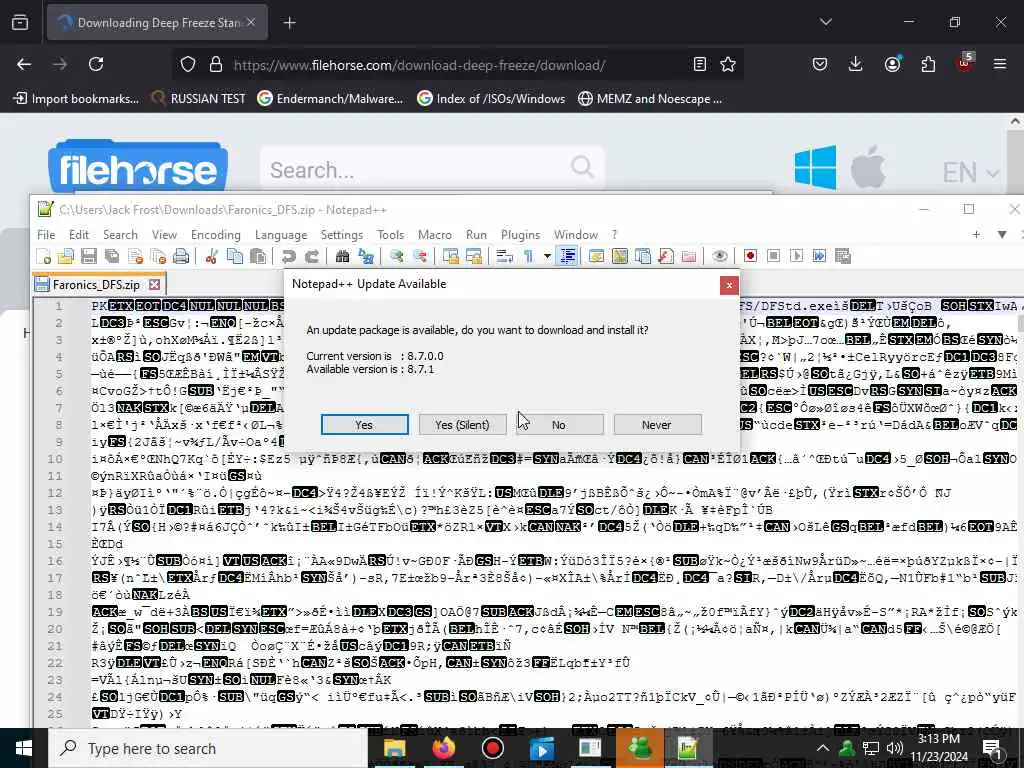Open the File menu in Notepad++
Viewport: 1024px width, 768px height.
point(46,234)
